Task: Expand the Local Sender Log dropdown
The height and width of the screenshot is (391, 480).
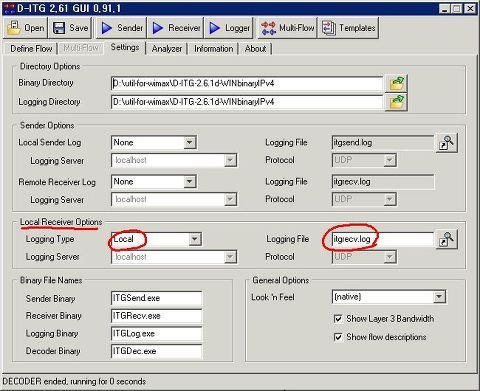Action: click(189, 143)
